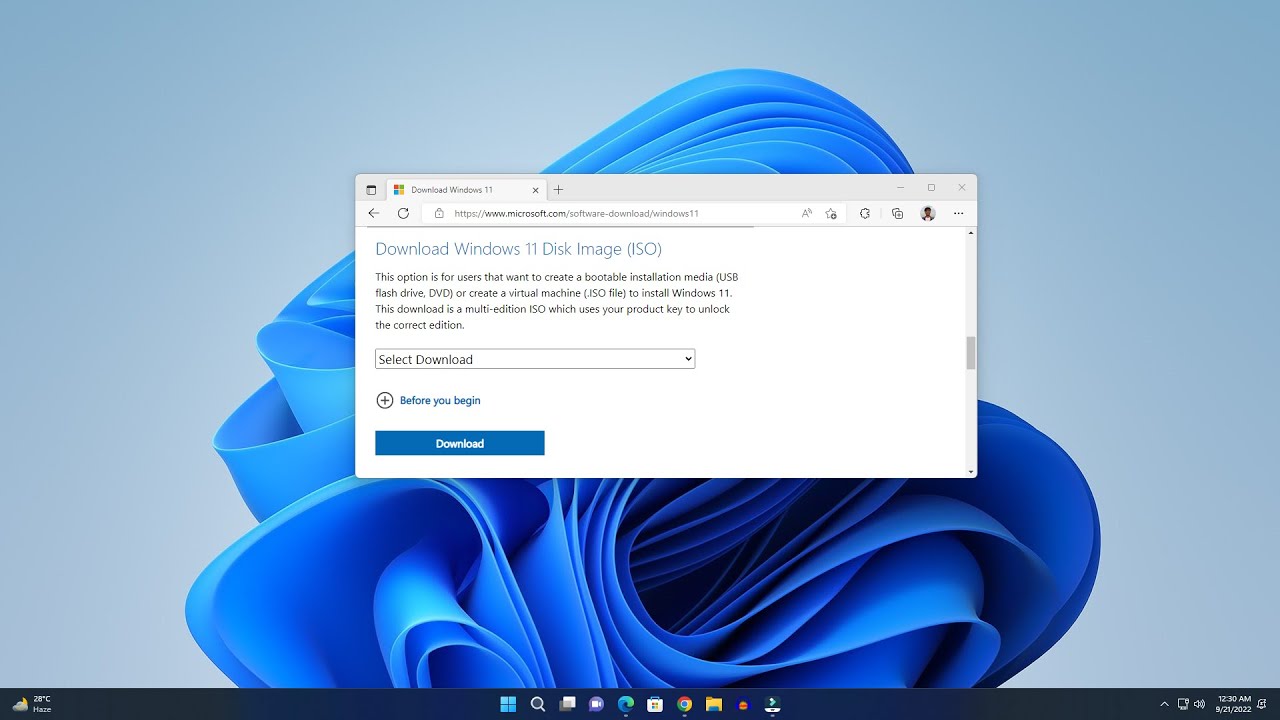Screen dimensions: 1280x720
Task: Open the green arrow app on taskbar
Action: pyautogui.click(x=772, y=704)
